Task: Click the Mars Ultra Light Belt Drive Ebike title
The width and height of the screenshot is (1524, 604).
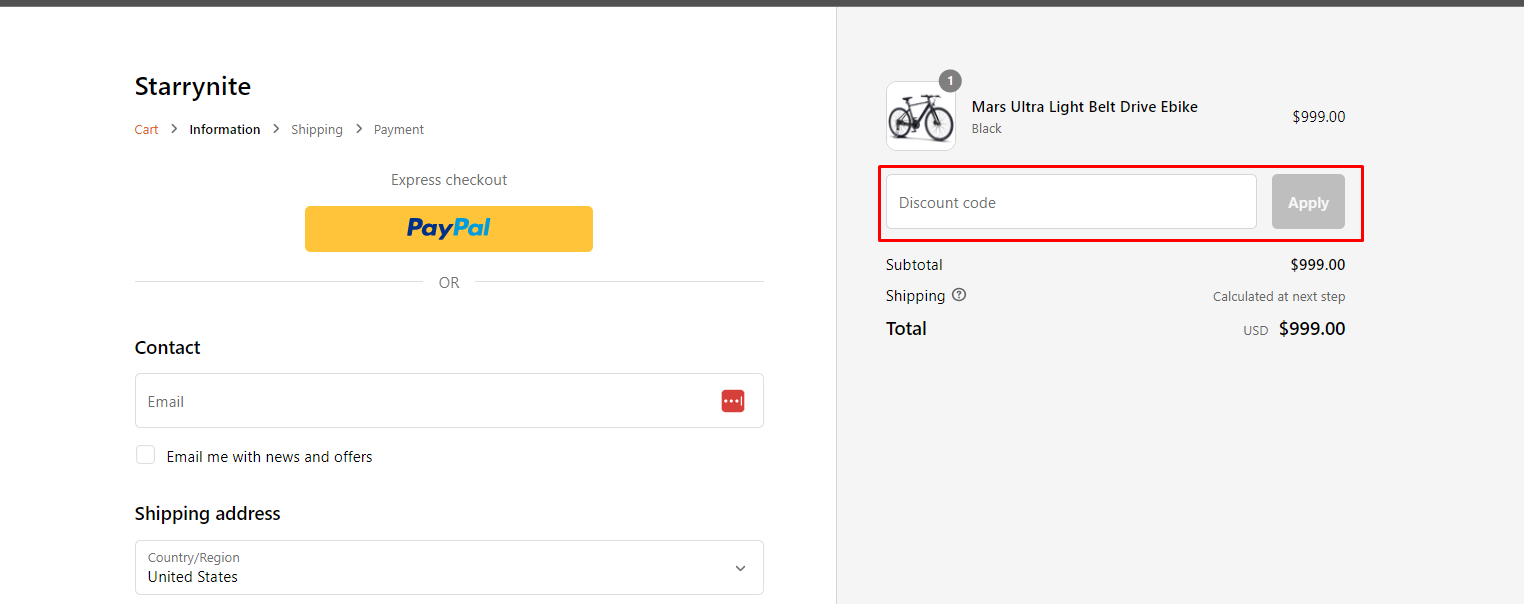Action: 1085,107
